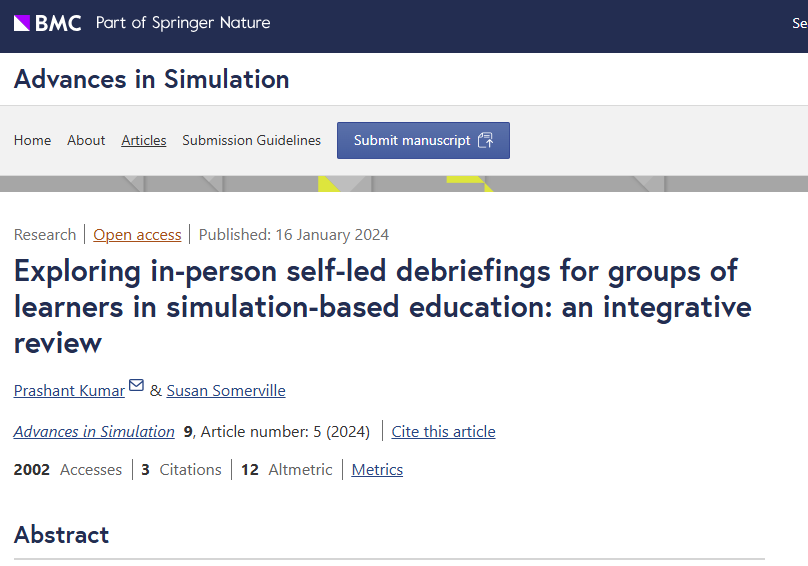Open the email envelope icon beside Prashant Kumar
Viewport: 808px width, 566px height.
136,385
